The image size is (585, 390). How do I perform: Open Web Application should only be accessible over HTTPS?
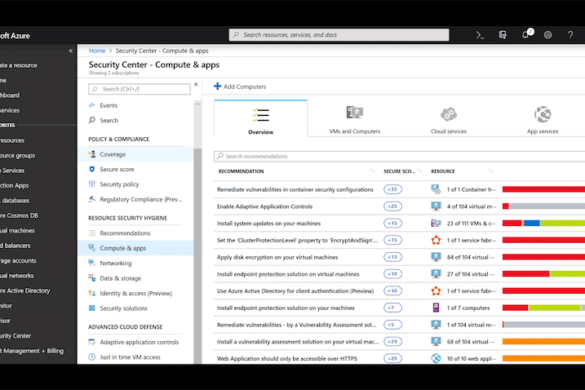(x=287, y=359)
